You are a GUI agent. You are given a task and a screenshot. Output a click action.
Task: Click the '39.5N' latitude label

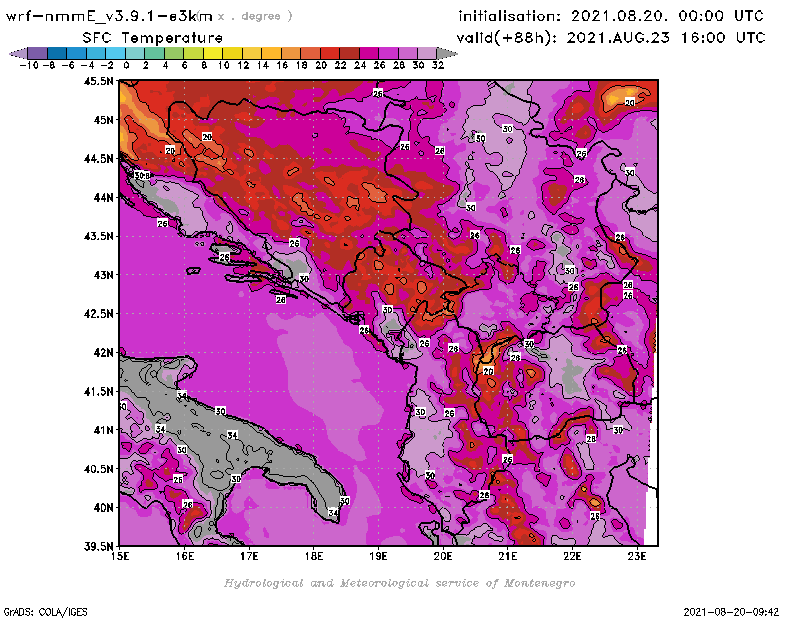click(98, 546)
